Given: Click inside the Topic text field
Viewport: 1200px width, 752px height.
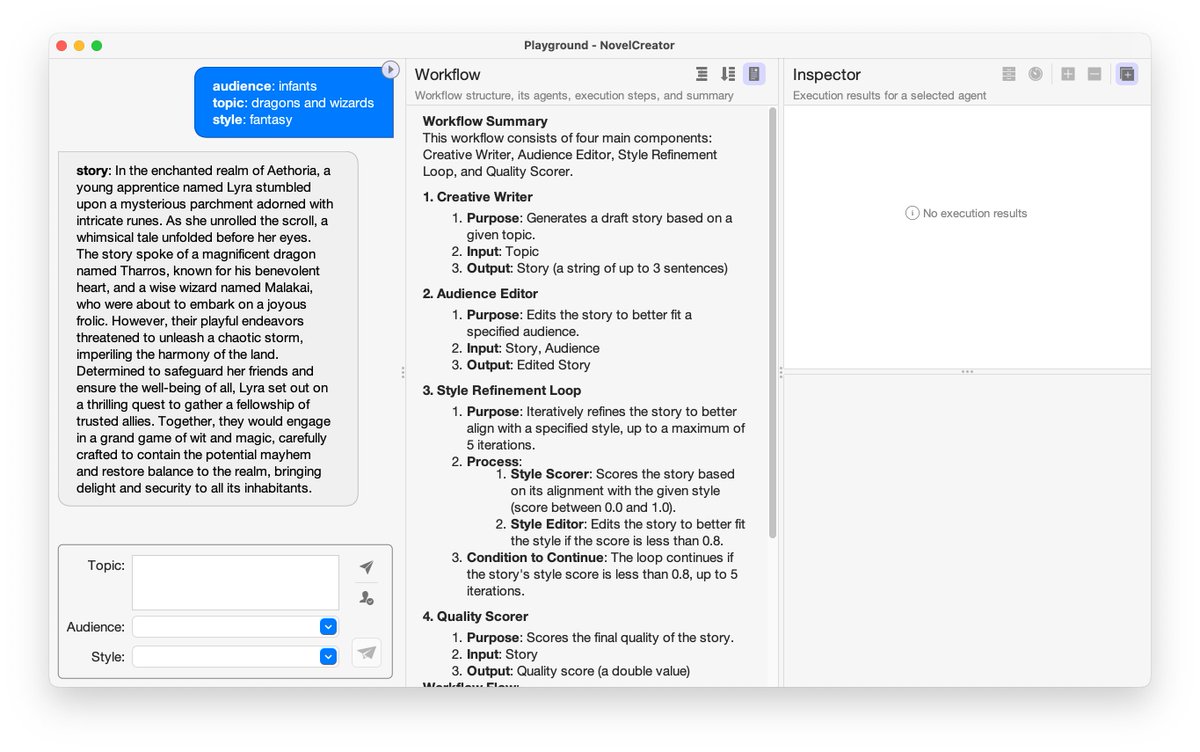Looking at the screenshot, I should pyautogui.click(x=235, y=582).
